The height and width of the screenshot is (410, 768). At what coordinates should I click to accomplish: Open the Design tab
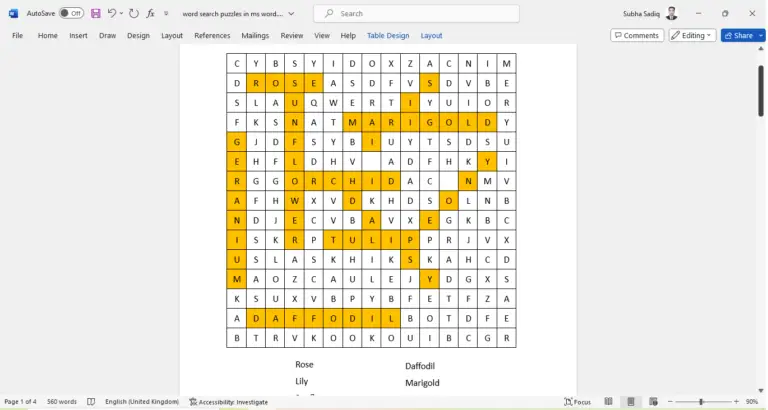[138, 35]
